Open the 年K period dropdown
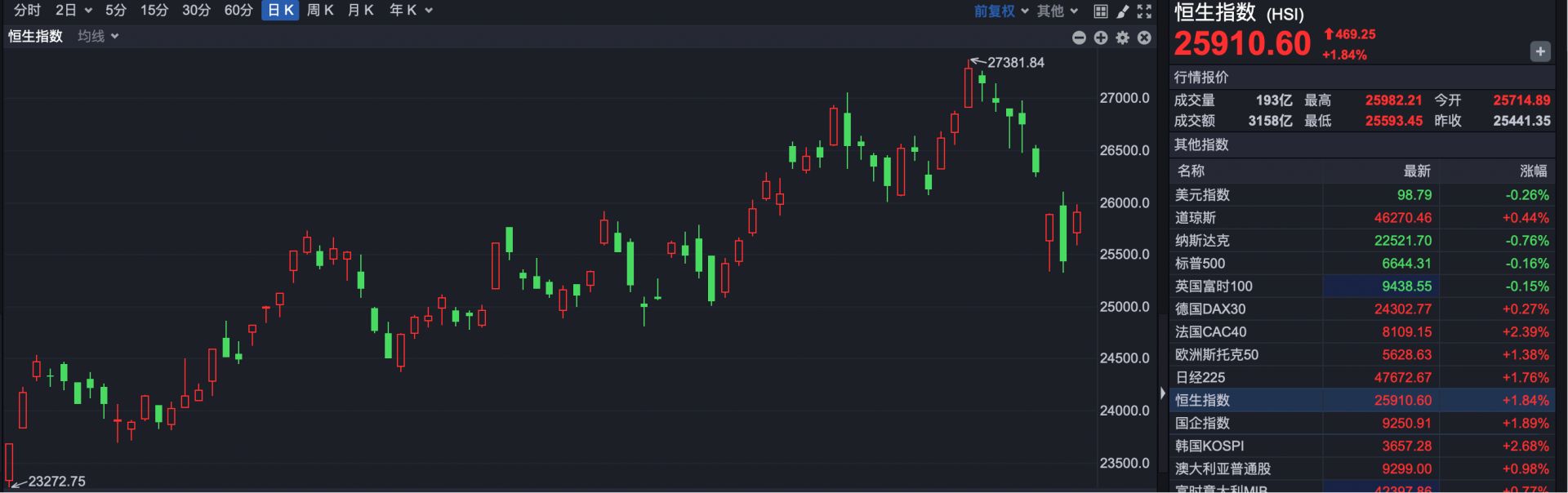1568x493 pixels. click(x=411, y=11)
